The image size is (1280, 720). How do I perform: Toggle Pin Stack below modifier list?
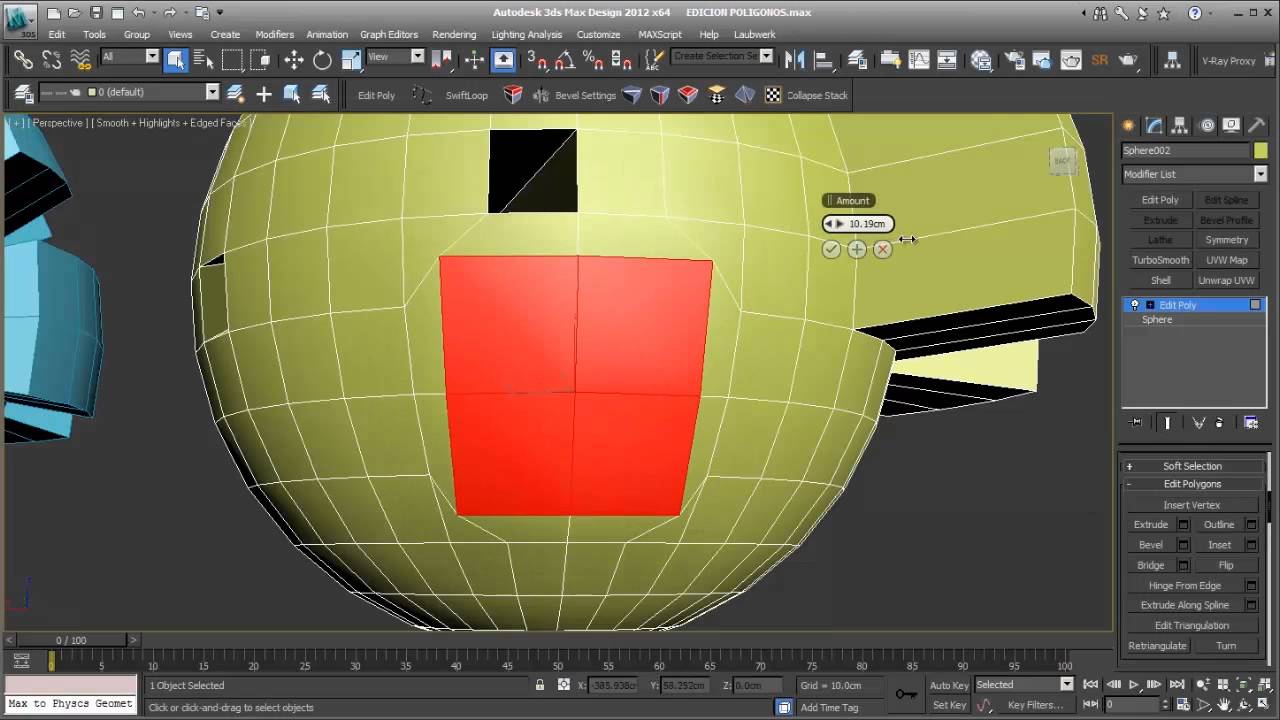point(1135,422)
